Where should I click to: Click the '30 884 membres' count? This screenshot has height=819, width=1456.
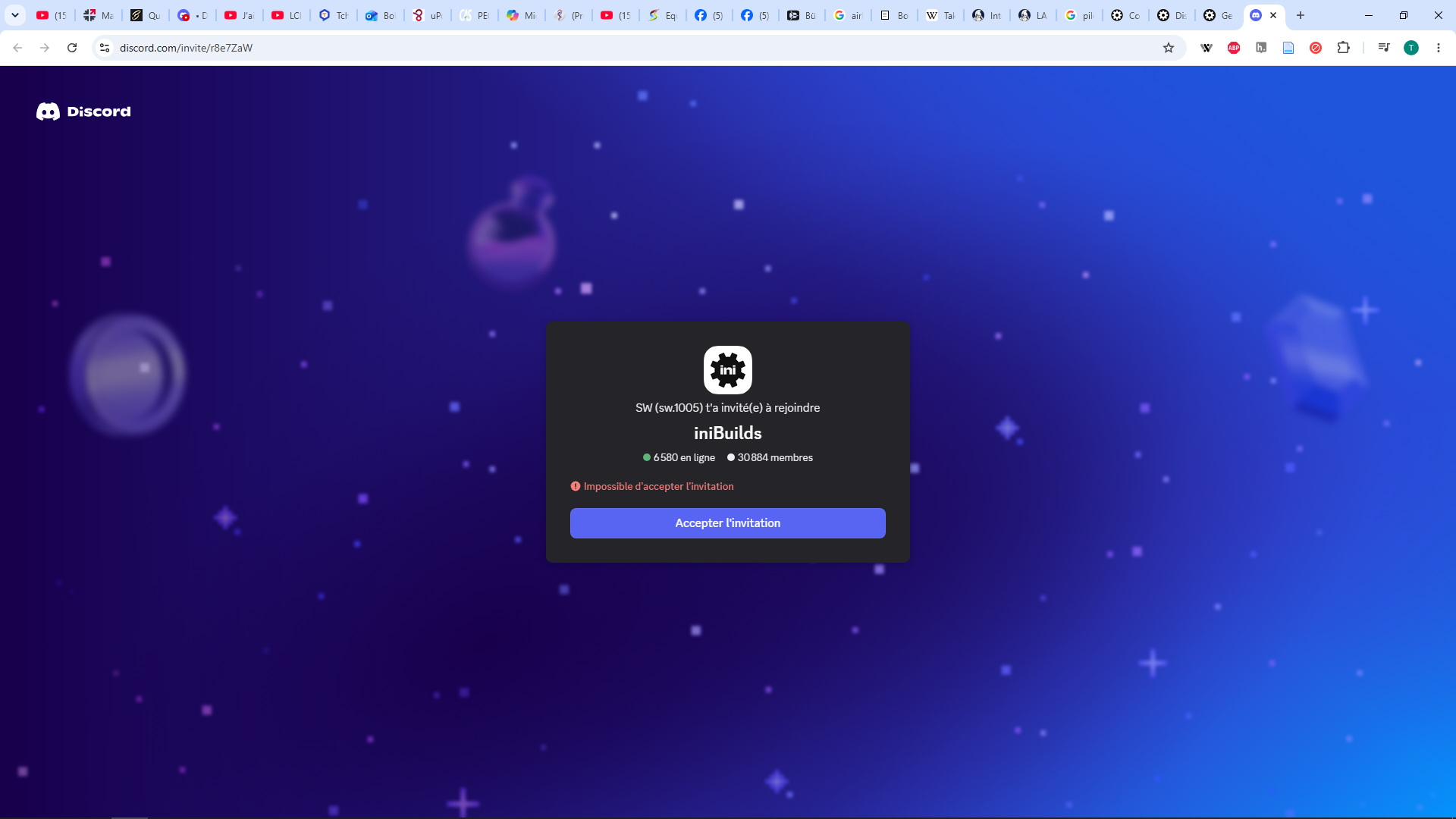click(770, 457)
